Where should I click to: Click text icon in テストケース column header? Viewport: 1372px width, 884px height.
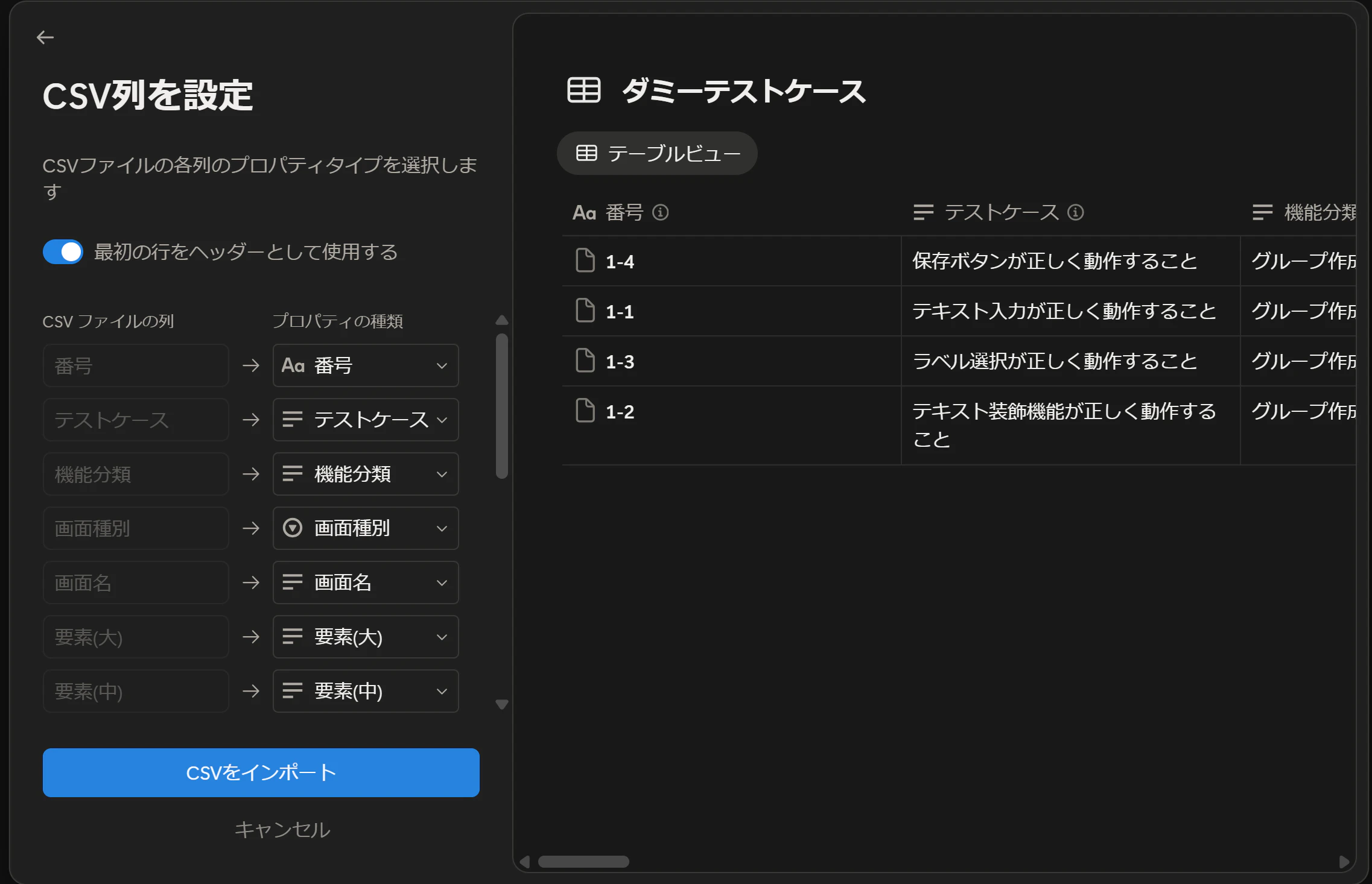923,212
